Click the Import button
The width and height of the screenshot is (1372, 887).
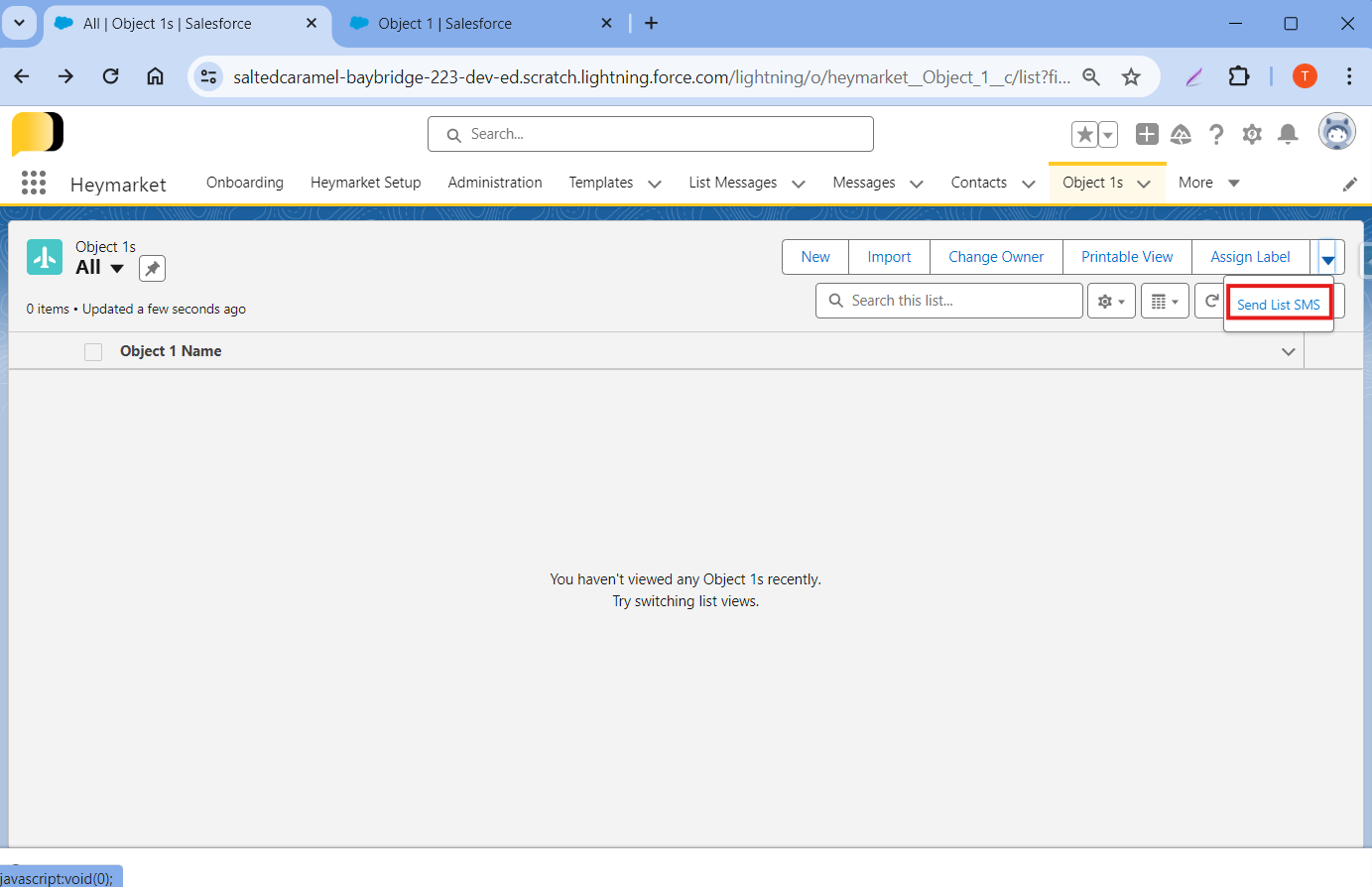click(x=889, y=257)
